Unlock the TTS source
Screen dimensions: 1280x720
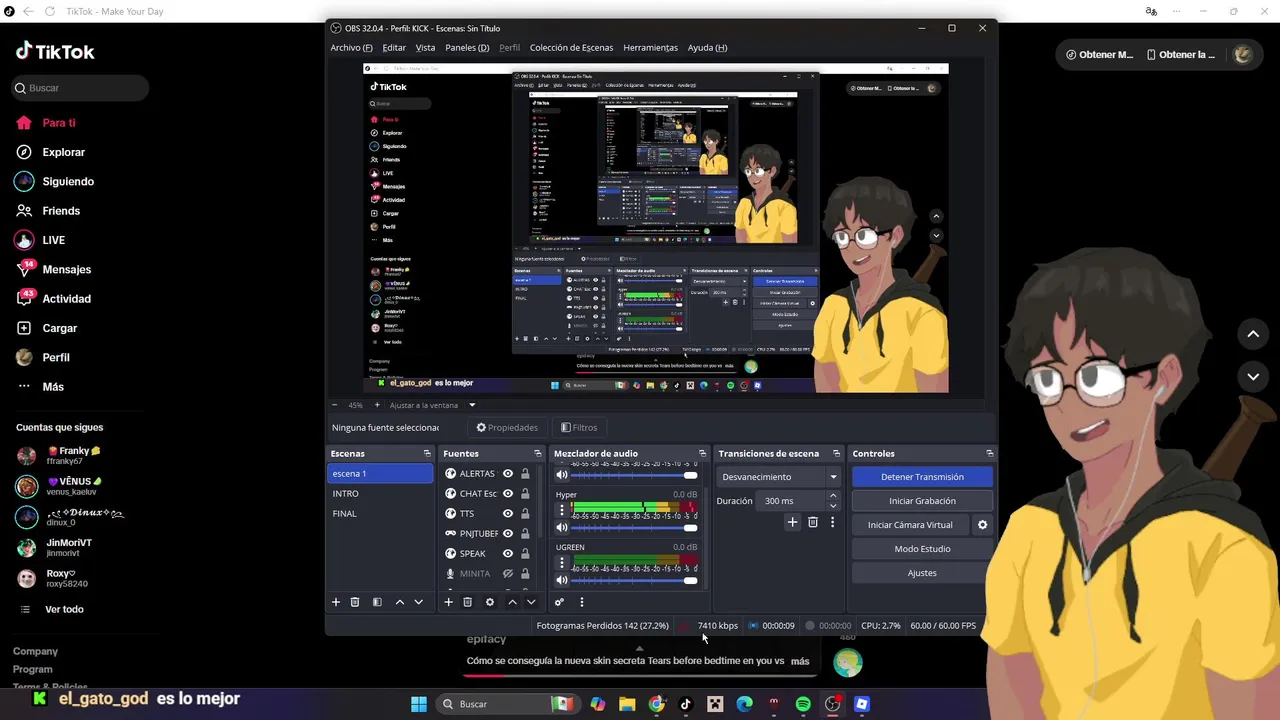(525, 513)
